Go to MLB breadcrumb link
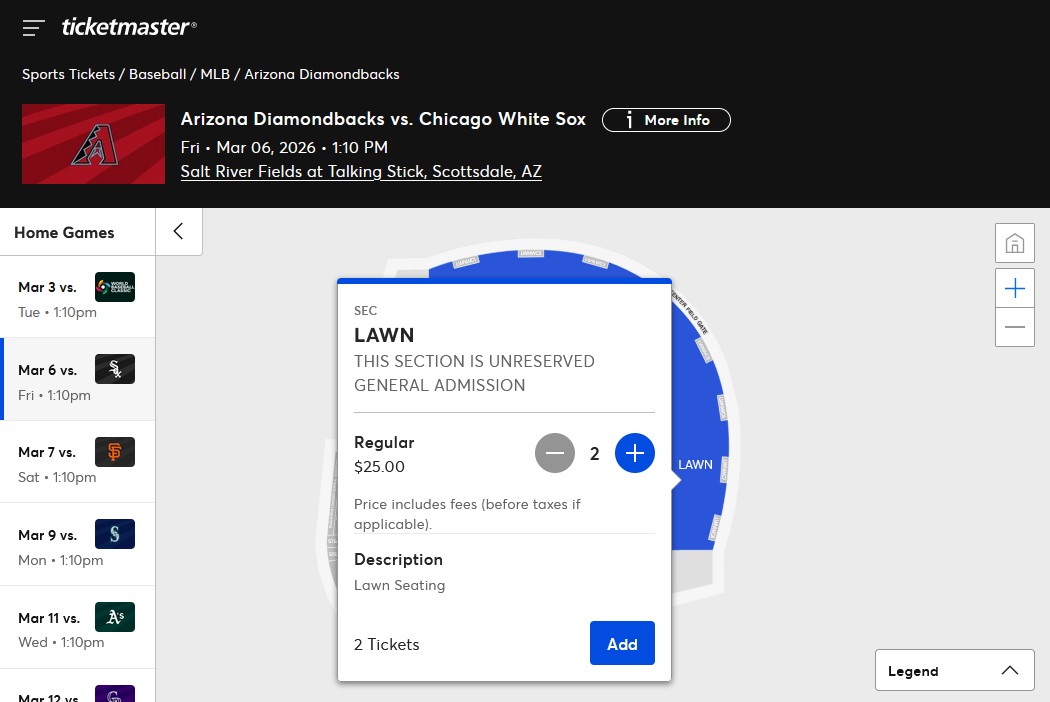1050x702 pixels. [214, 74]
